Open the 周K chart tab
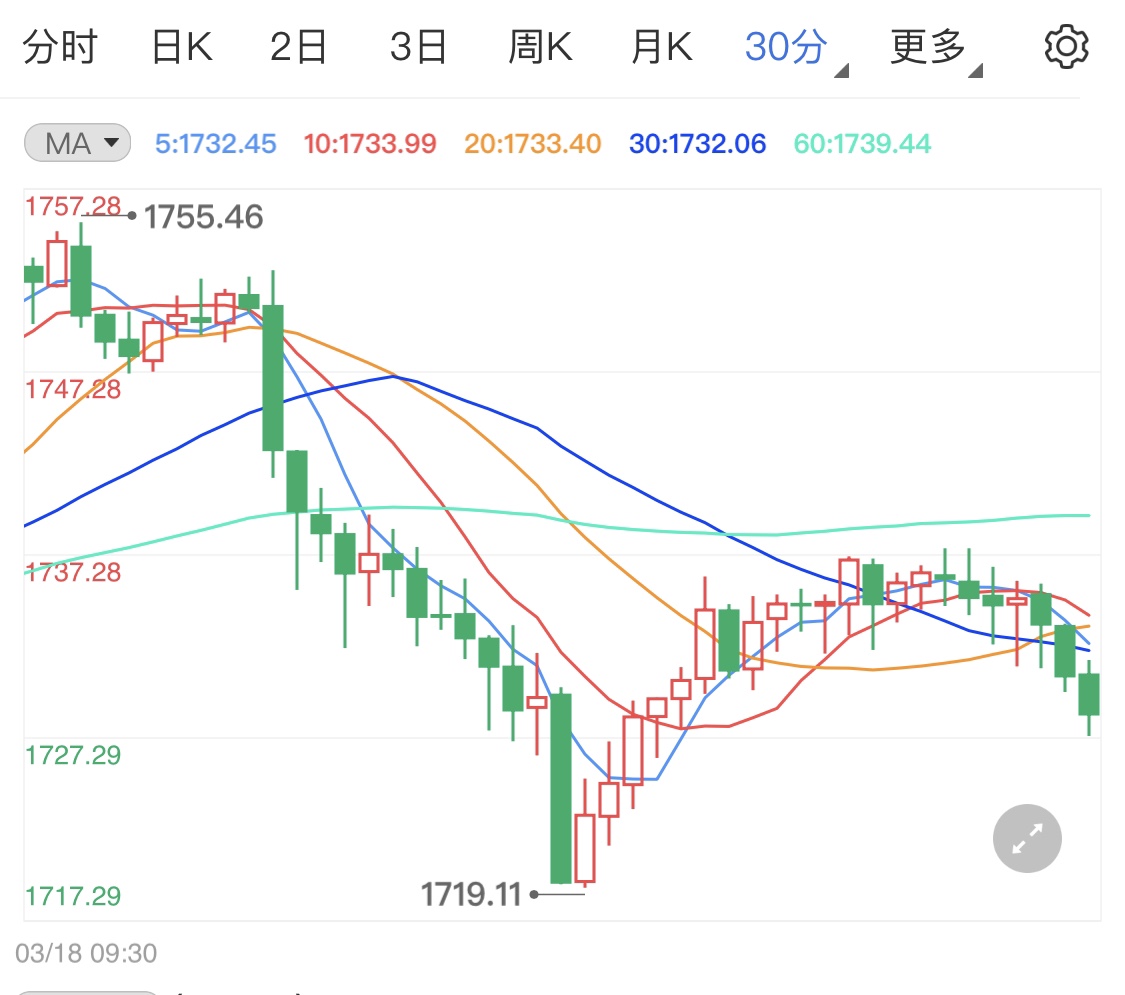Viewport: 1125px width, 995px height. (540, 47)
